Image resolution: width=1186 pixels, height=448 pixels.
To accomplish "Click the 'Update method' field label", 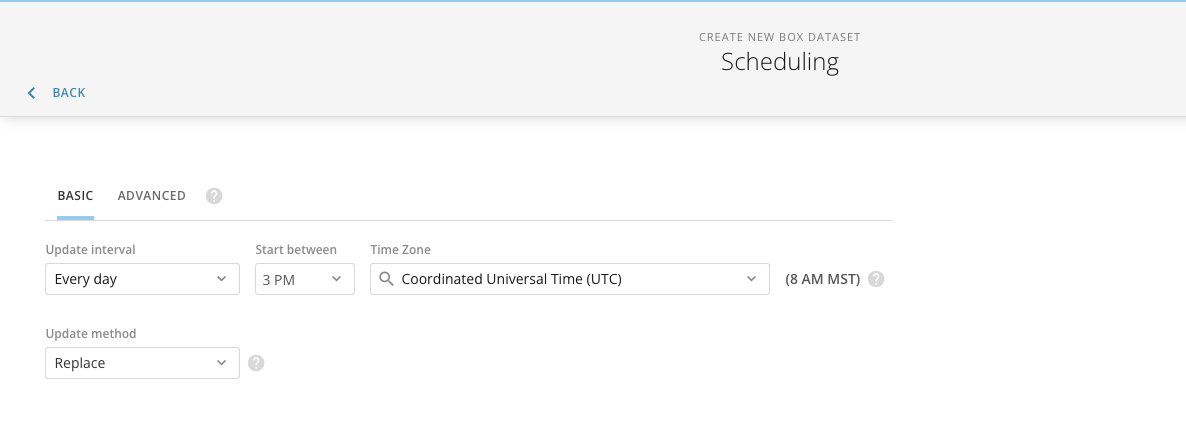I will (x=91, y=334).
